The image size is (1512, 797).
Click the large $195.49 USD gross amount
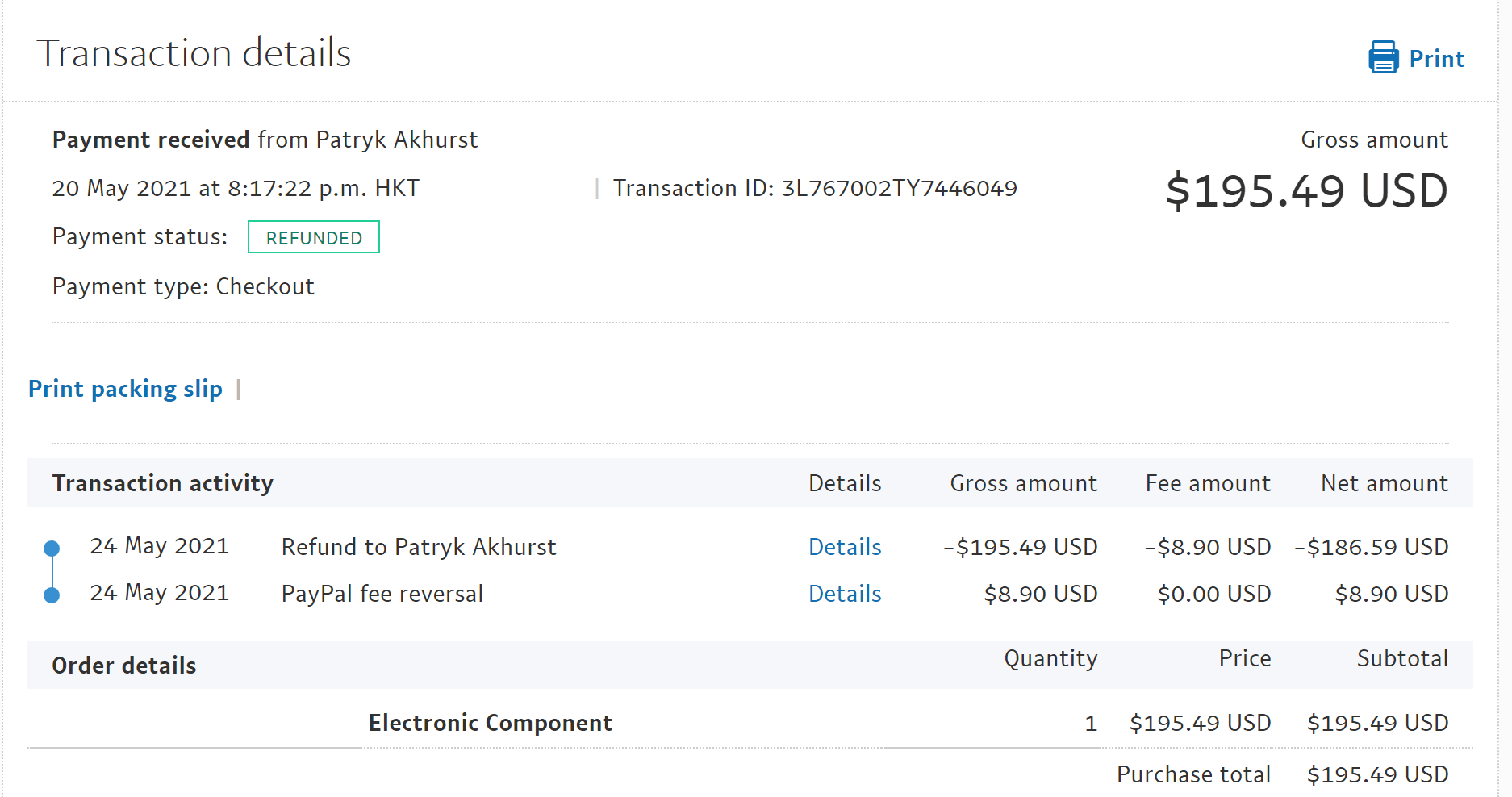[x=1305, y=191]
